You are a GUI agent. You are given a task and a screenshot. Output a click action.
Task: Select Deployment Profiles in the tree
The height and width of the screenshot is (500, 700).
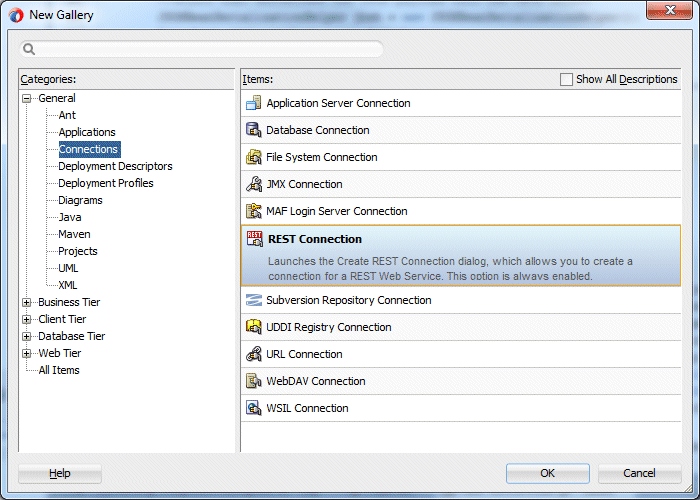[106, 183]
